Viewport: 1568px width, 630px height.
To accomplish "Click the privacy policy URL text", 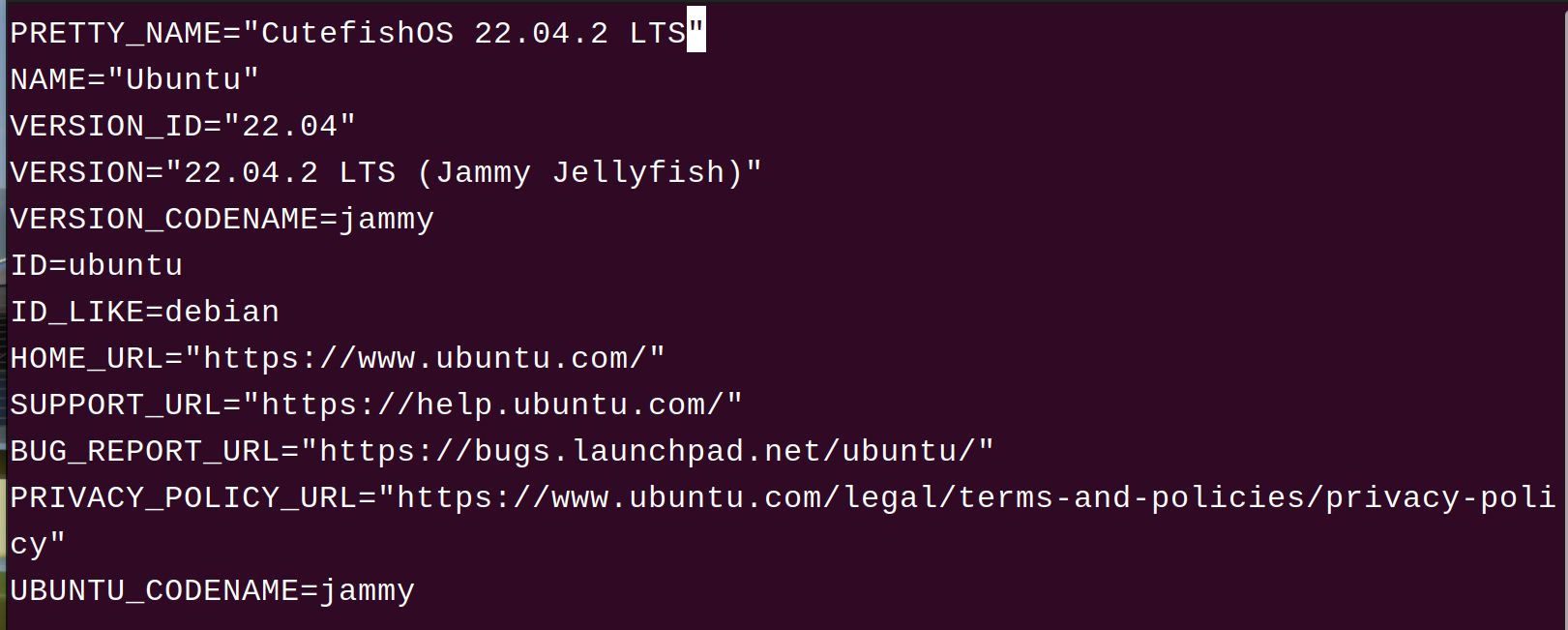I will point(967,497).
